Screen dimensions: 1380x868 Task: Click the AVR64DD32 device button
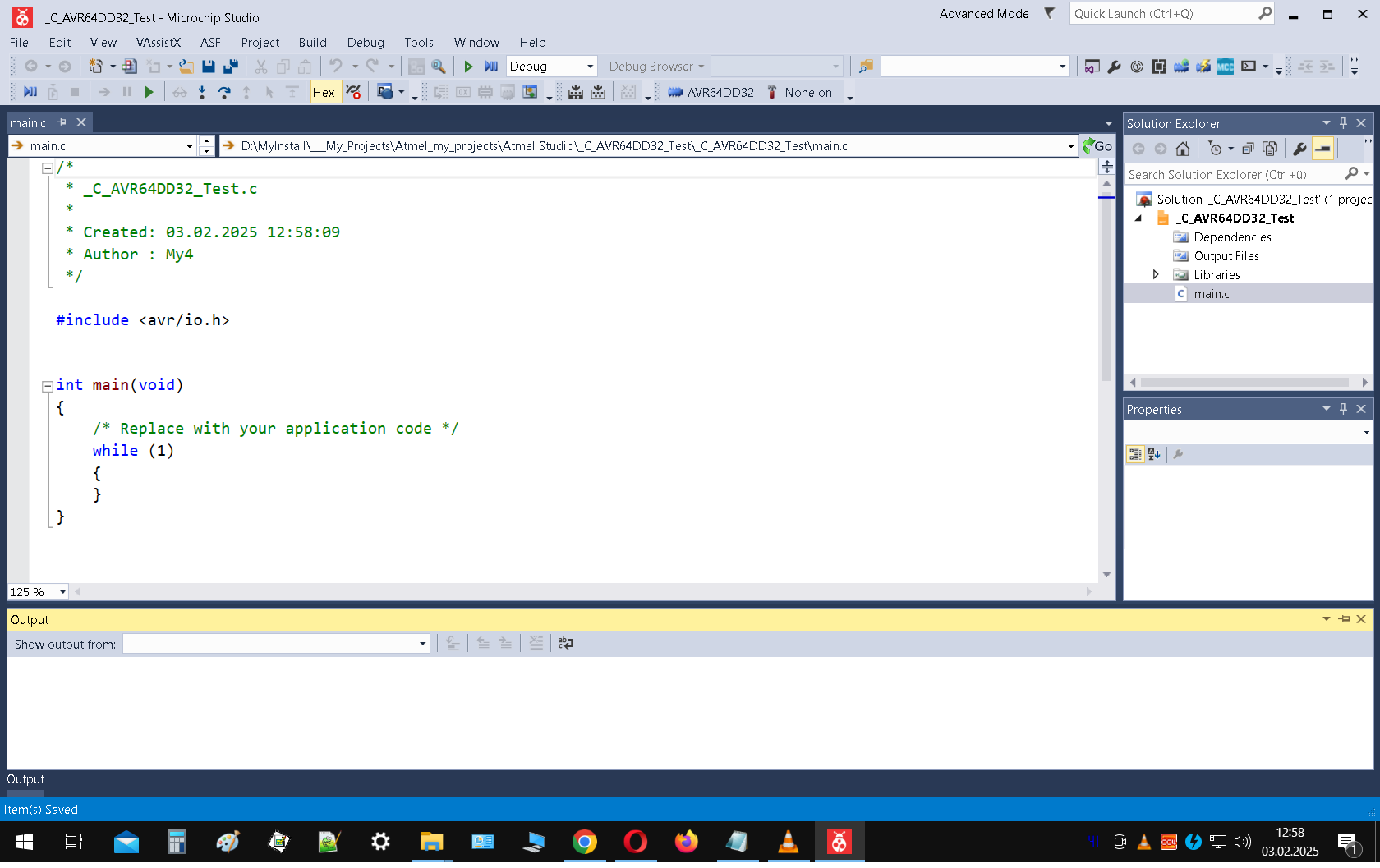click(711, 93)
